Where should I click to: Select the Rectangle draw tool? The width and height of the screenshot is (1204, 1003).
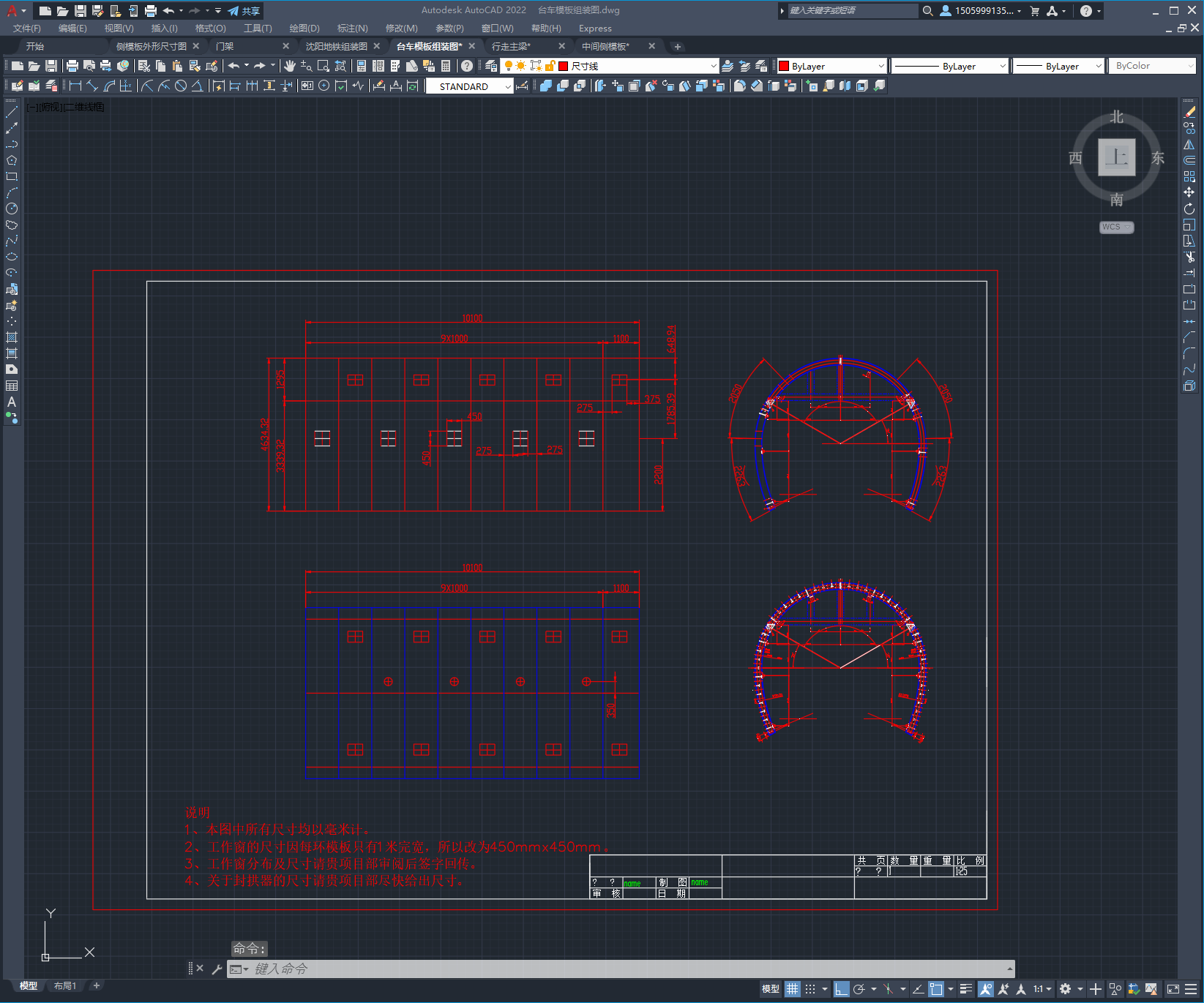pos(12,176)
